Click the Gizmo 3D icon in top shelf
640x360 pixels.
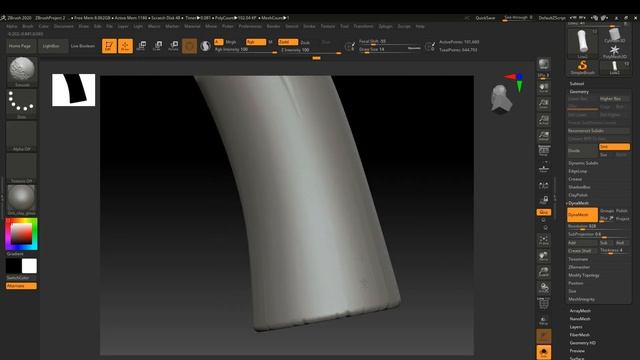pos(189,46)
